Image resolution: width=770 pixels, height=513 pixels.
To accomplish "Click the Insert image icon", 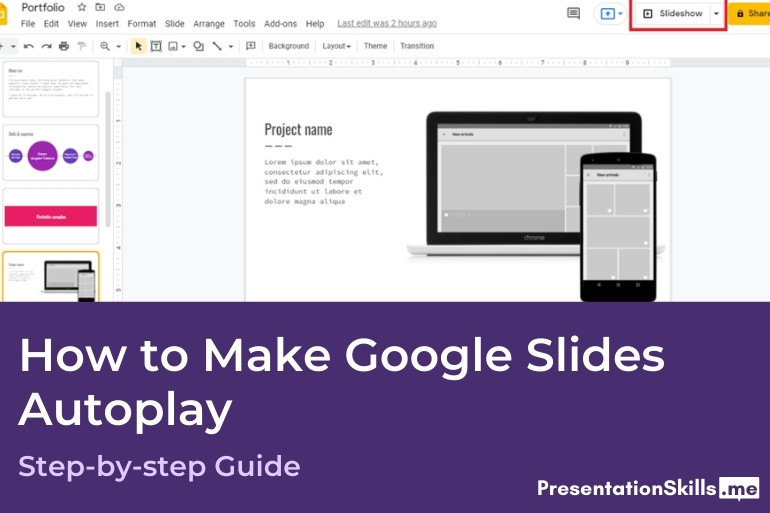I will point(173,46).
